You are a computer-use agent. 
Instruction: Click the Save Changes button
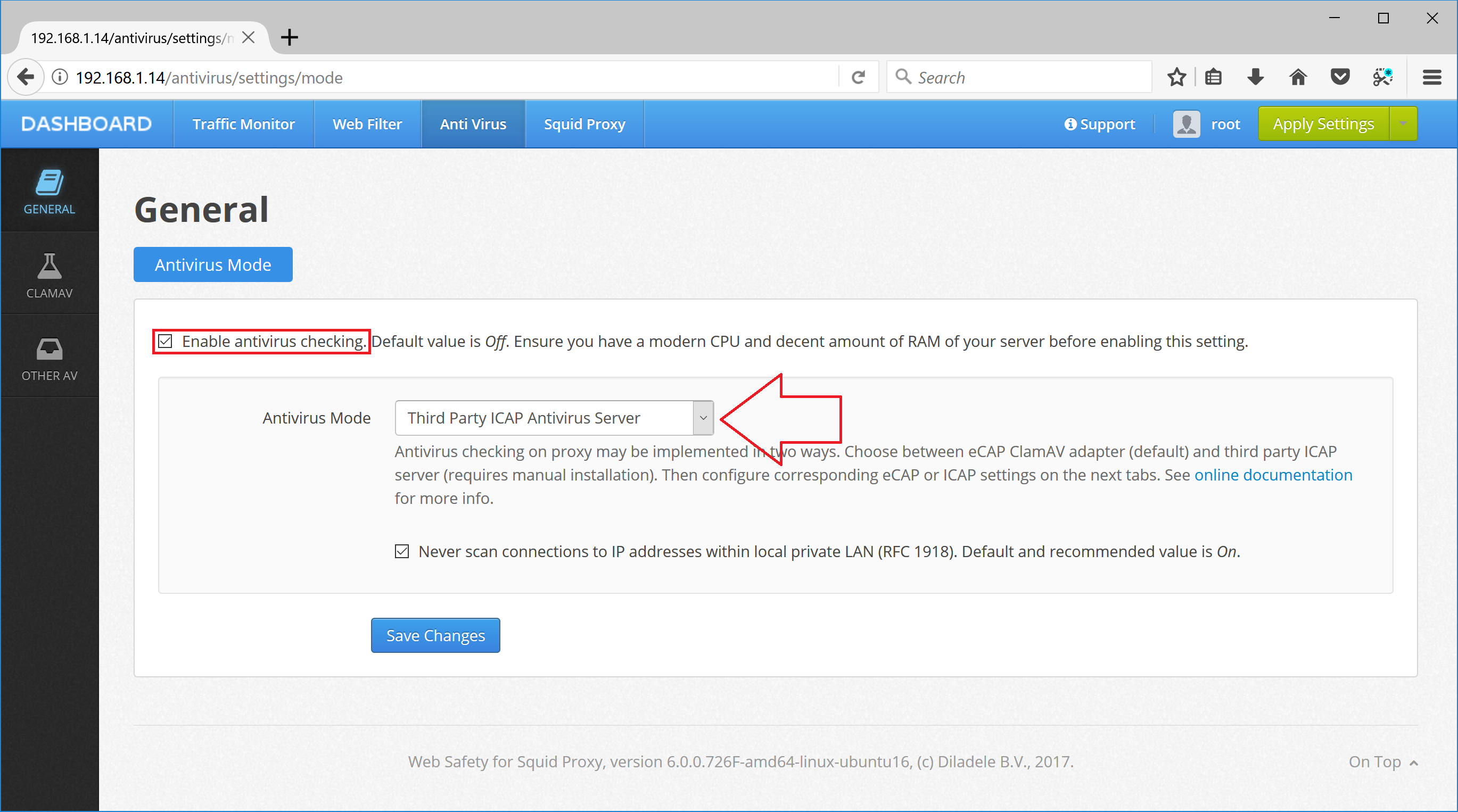(435, 635)
